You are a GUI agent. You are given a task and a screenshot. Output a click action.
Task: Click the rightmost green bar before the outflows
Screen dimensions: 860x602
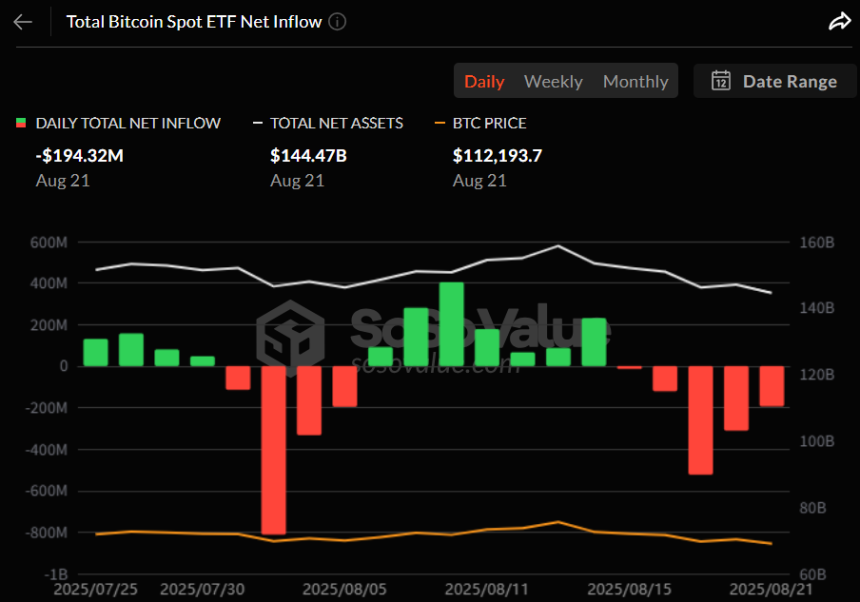point(594,342)
